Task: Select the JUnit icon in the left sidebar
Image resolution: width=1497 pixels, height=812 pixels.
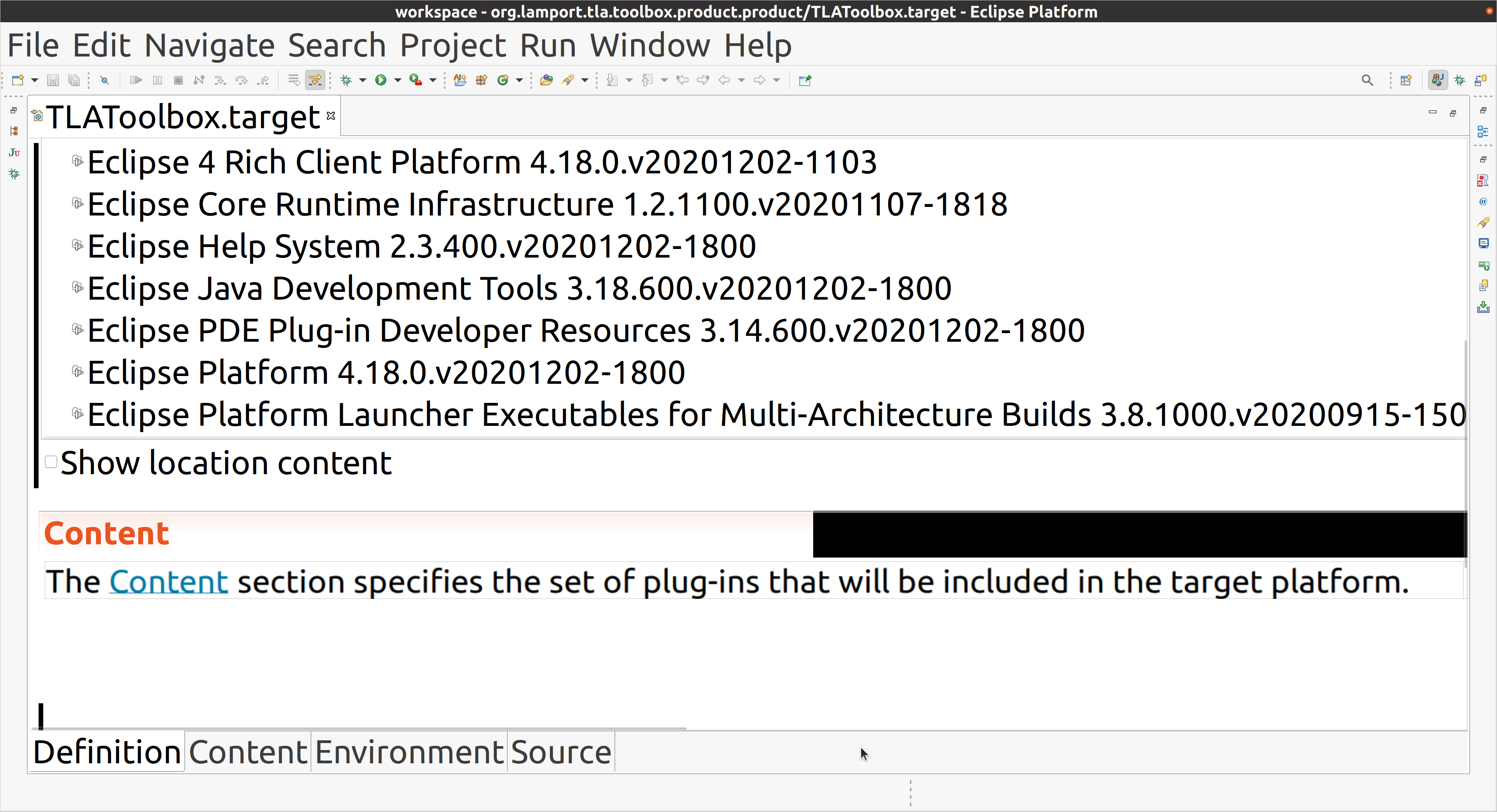Action: click(x=14, y=153)
